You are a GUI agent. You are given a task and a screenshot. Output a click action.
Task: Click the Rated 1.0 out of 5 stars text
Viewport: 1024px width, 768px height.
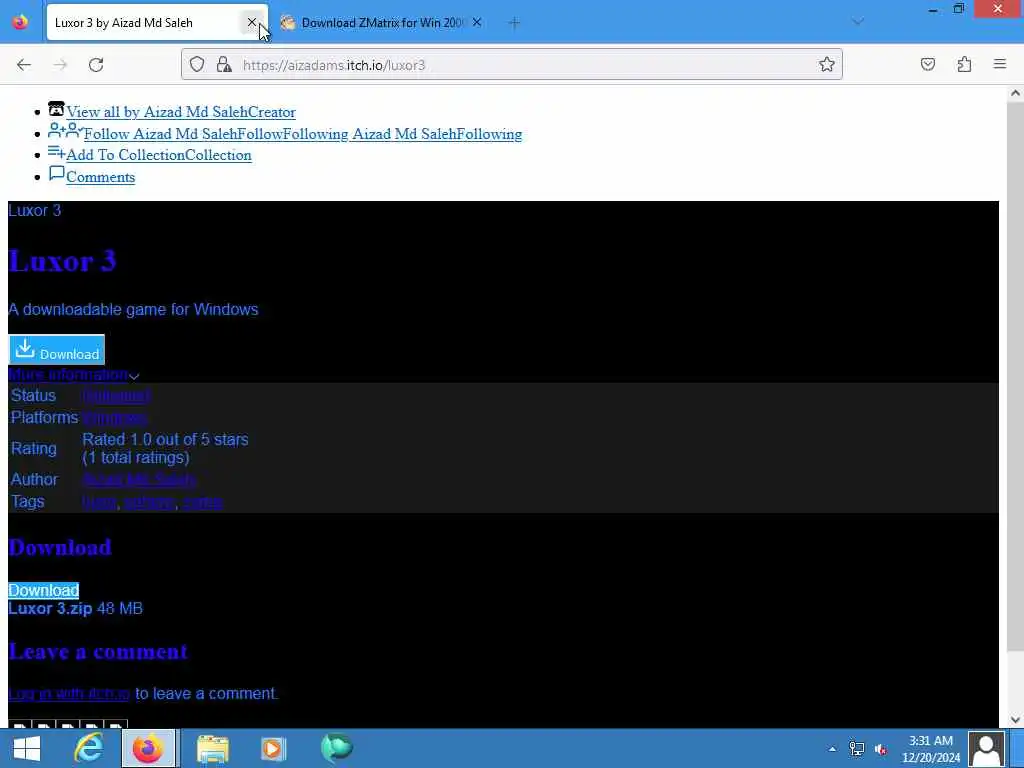(x=165, y=440)
